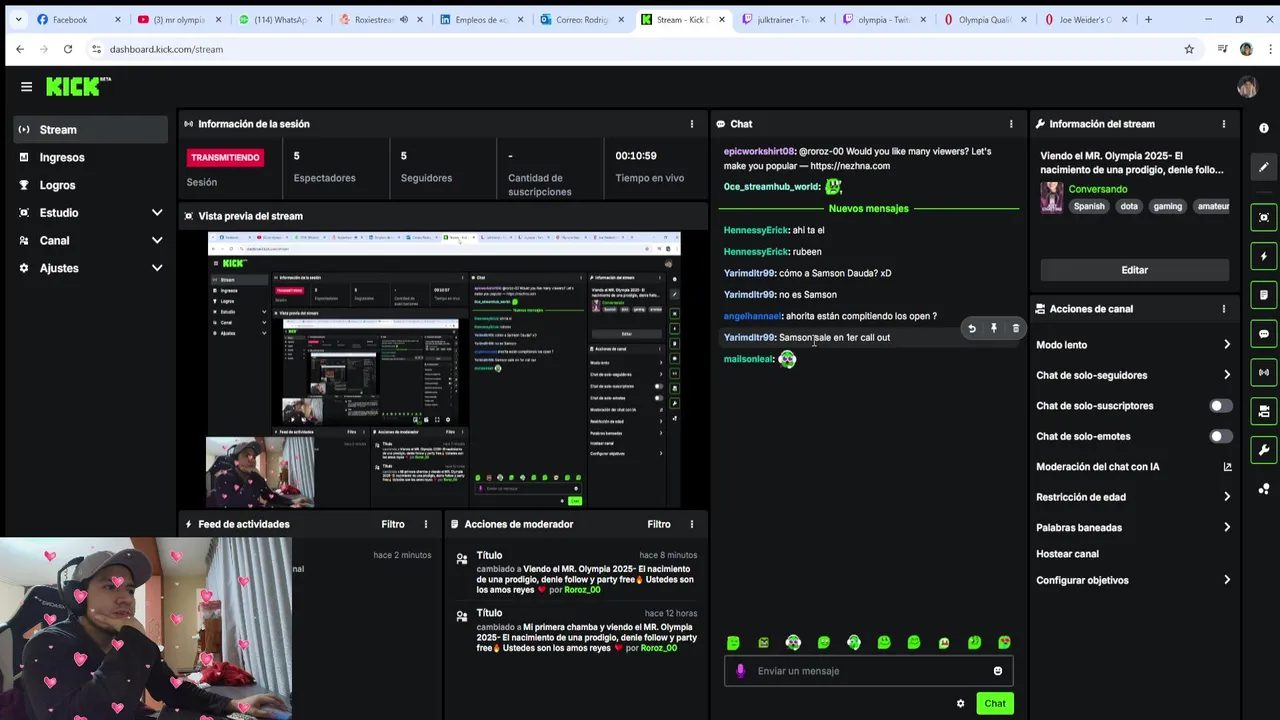Toggle Chat de solo-suscriptores switch
This screenshot has height=720, width=1280.
tap(1220, 406)
